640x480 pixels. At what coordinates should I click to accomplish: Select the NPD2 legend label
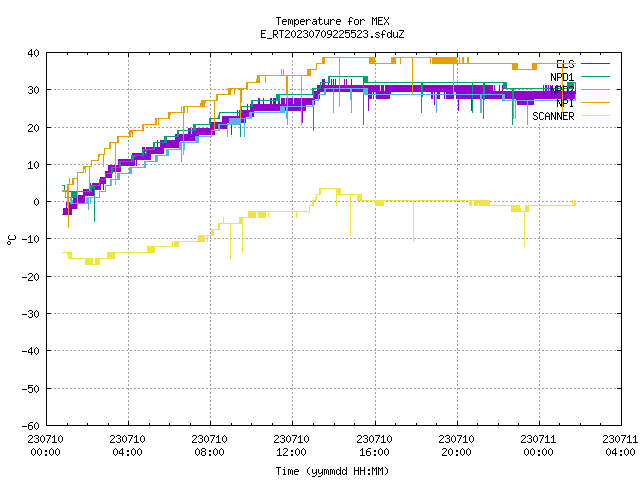(562, 90)
